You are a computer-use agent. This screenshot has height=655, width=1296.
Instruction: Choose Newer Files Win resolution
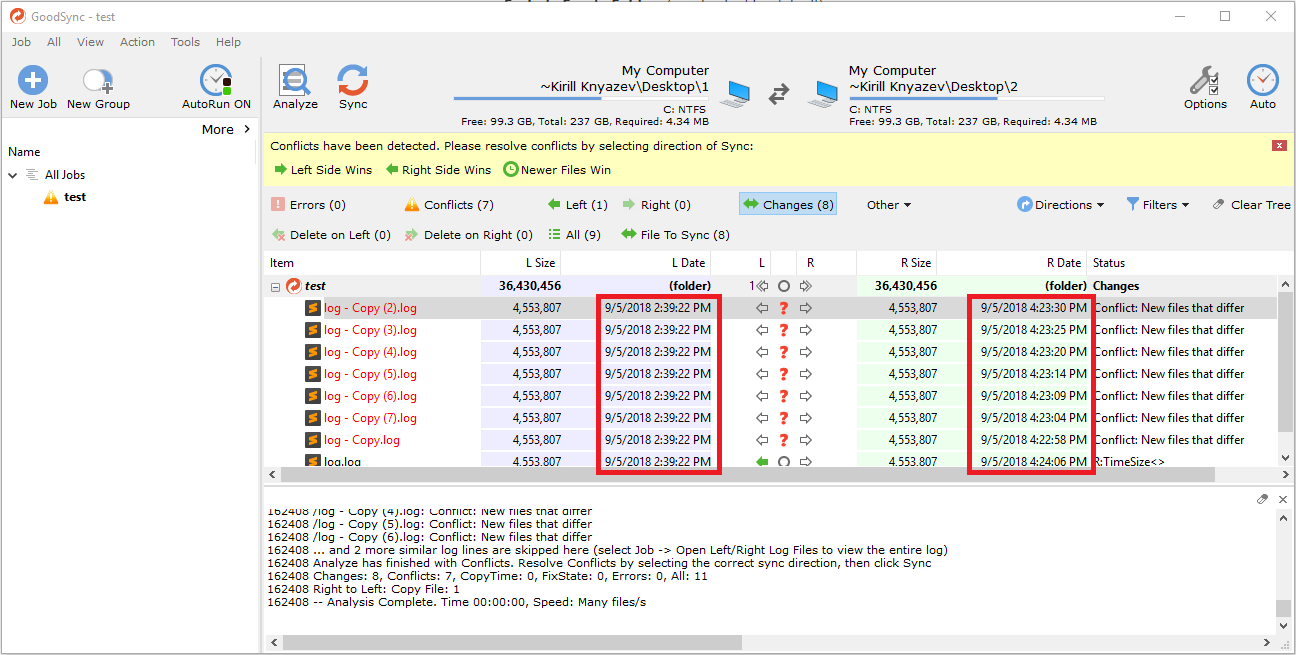(556, 170)
